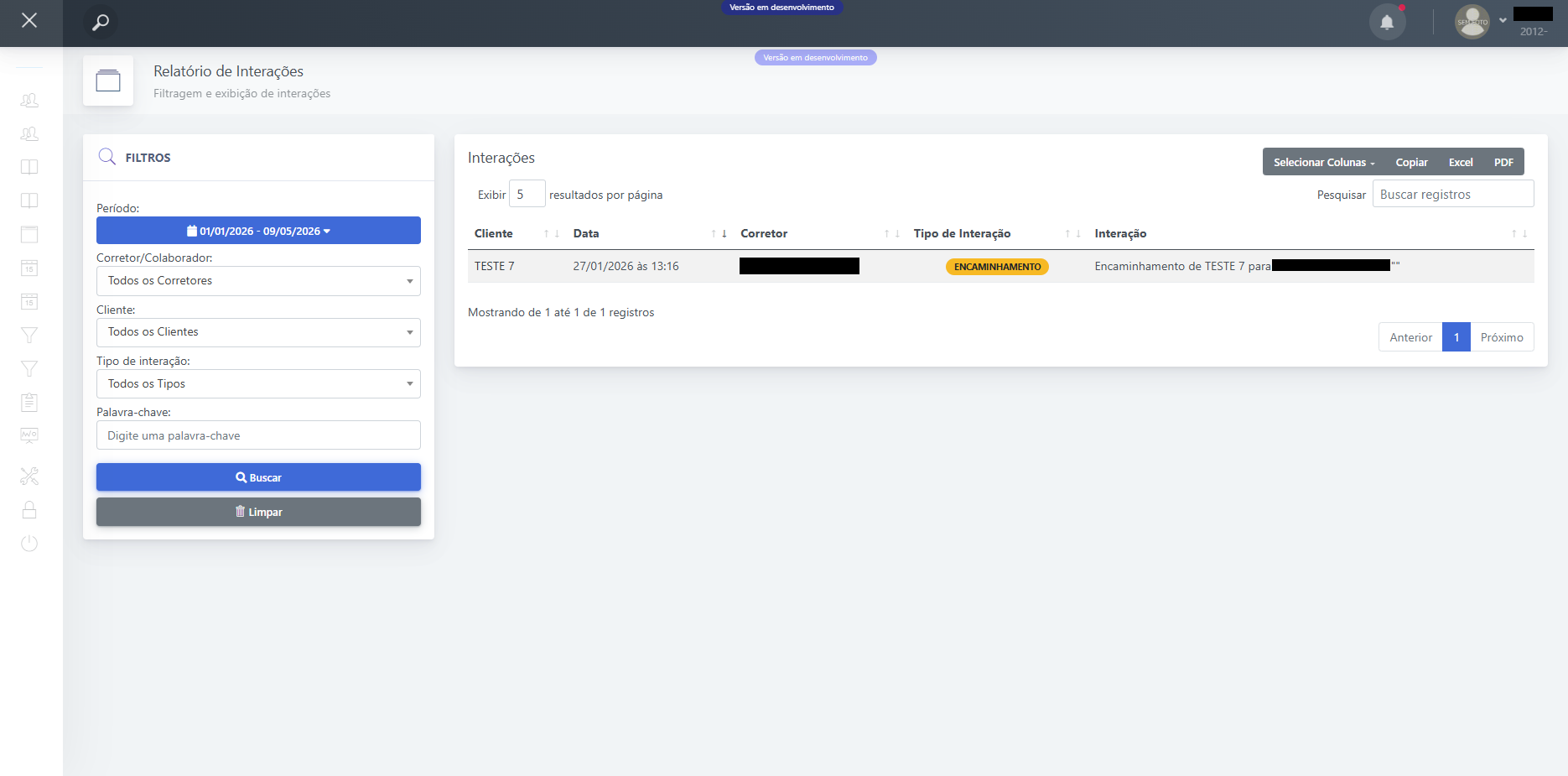
Task: Open the wrench and screwdriver tools icon
Action: click(29, 477)
